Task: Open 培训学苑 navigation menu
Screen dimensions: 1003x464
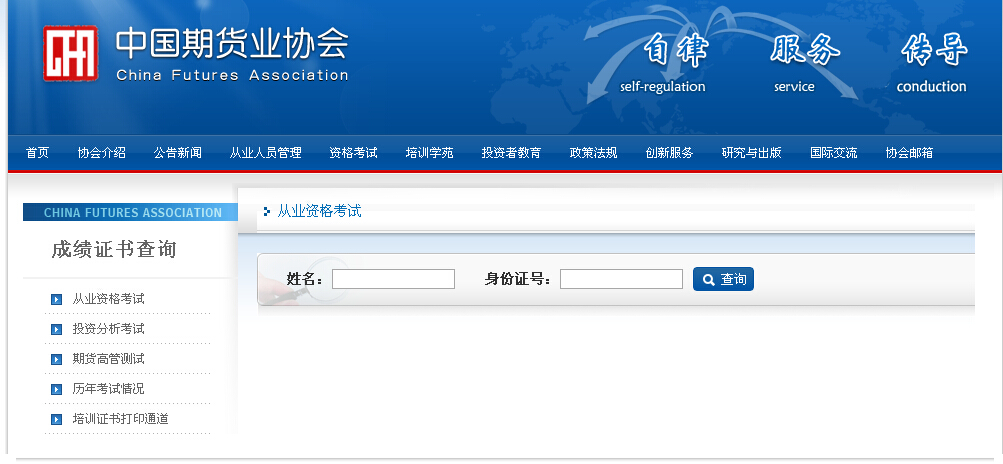Action: [429, 153]
